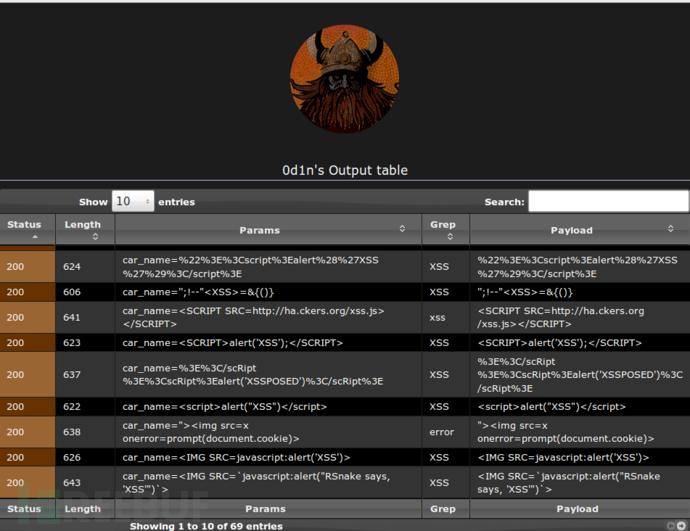
Task: Click the '0d1n's Output table' title
Action: tap(345, 170)
